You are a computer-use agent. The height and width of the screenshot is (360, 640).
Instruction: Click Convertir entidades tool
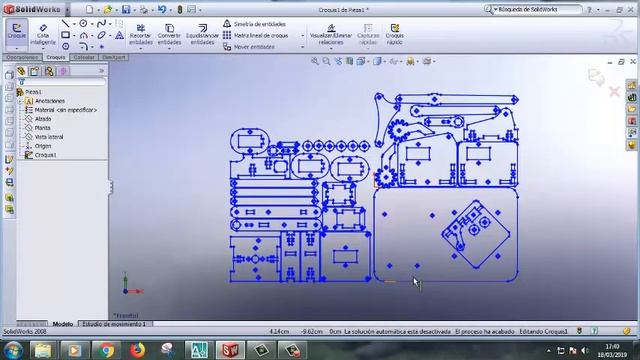coord(169,34)
